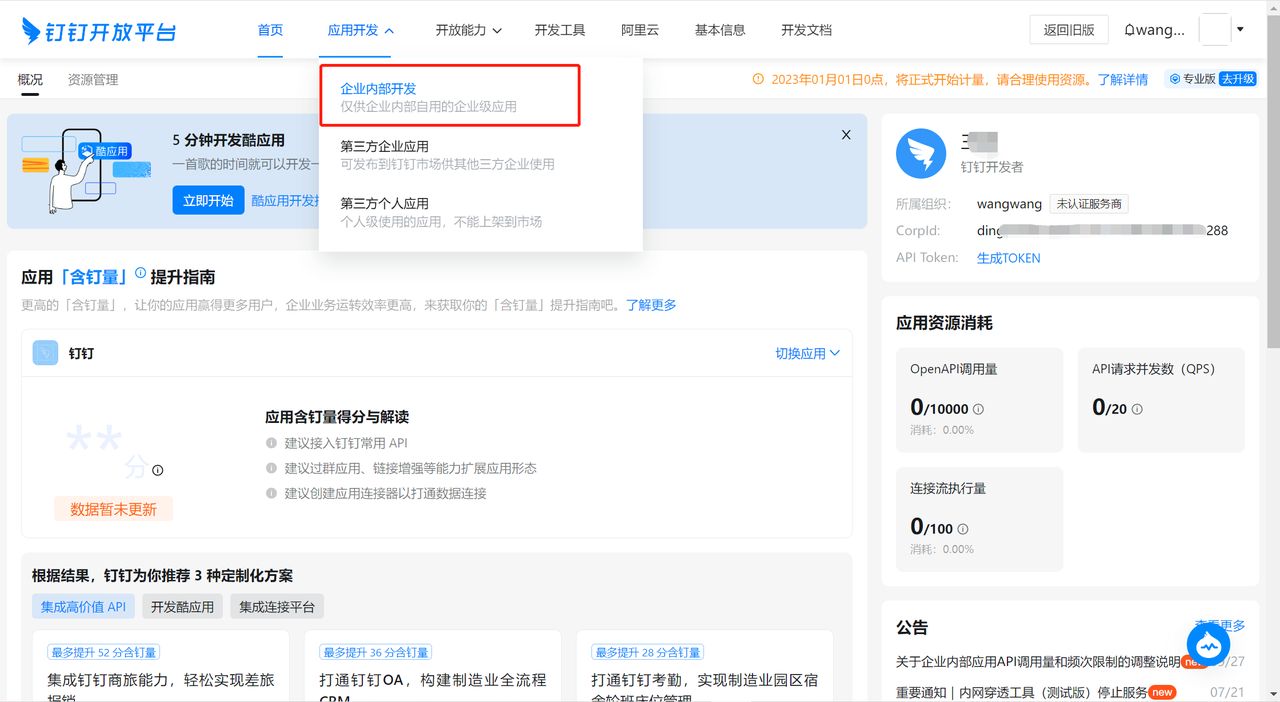Screen dimensions: 1280x702
Task: Expand the account dropdown arrow
Action: [x=1241, y=30]
